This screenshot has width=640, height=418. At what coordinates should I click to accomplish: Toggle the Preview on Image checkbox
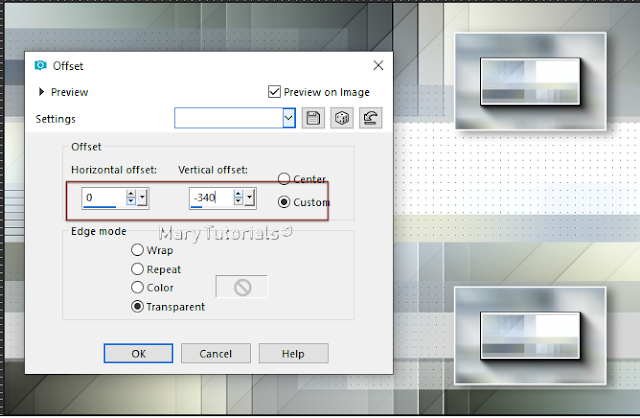tap(275, 91)
